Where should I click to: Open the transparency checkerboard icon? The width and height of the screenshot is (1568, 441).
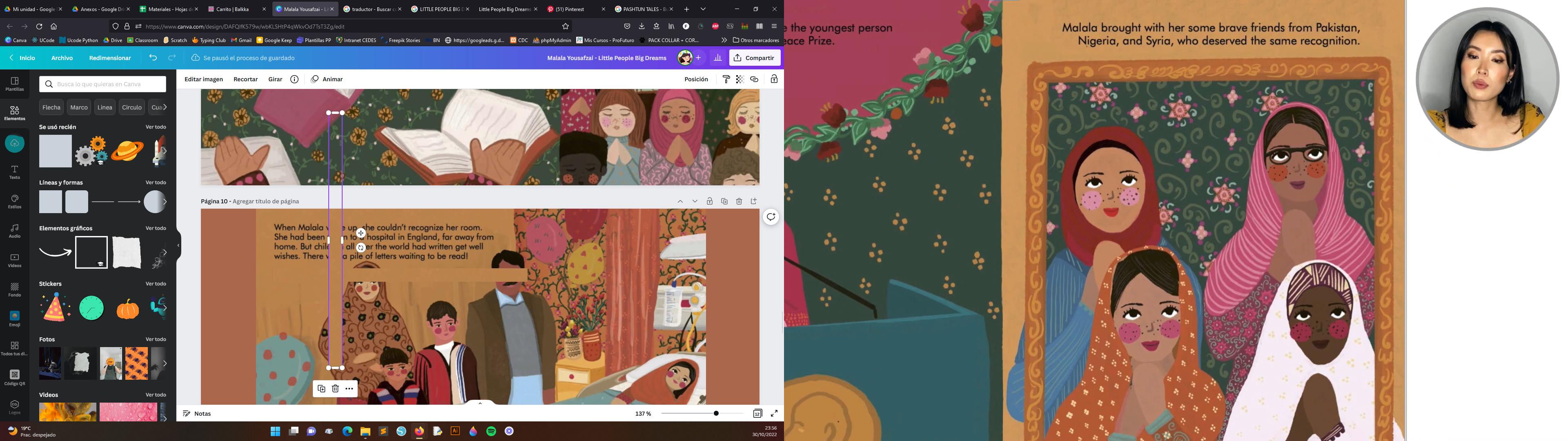(x=740, y=79)
